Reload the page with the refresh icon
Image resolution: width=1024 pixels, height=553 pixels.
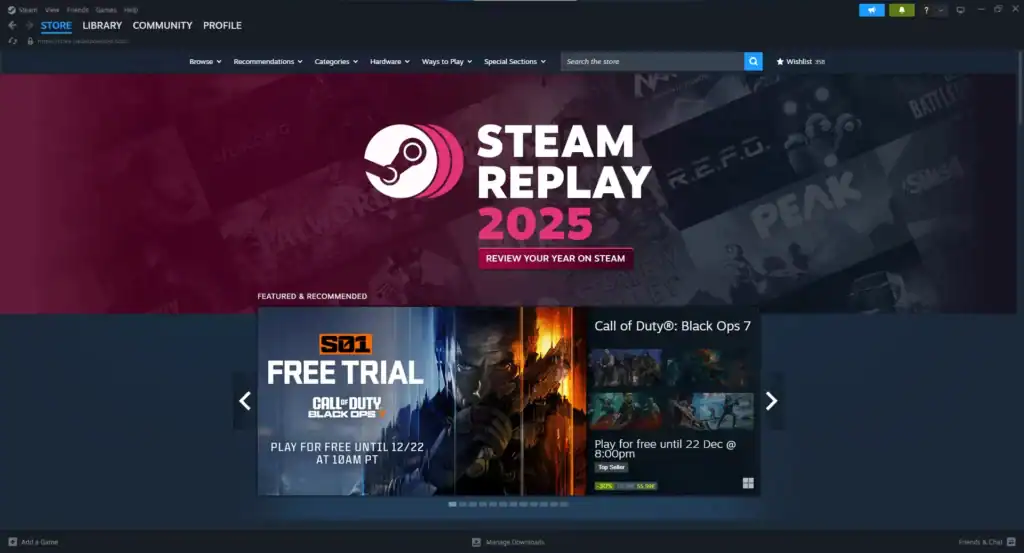(12, 40)
